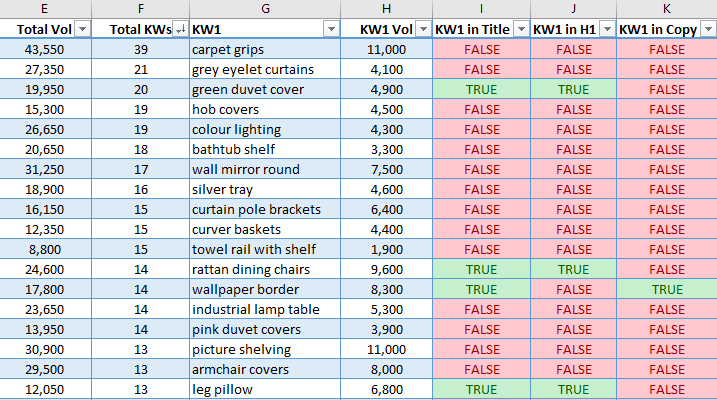
Task: Expand the KW1 in H1 filter dropdown
Action: point(607,30)
